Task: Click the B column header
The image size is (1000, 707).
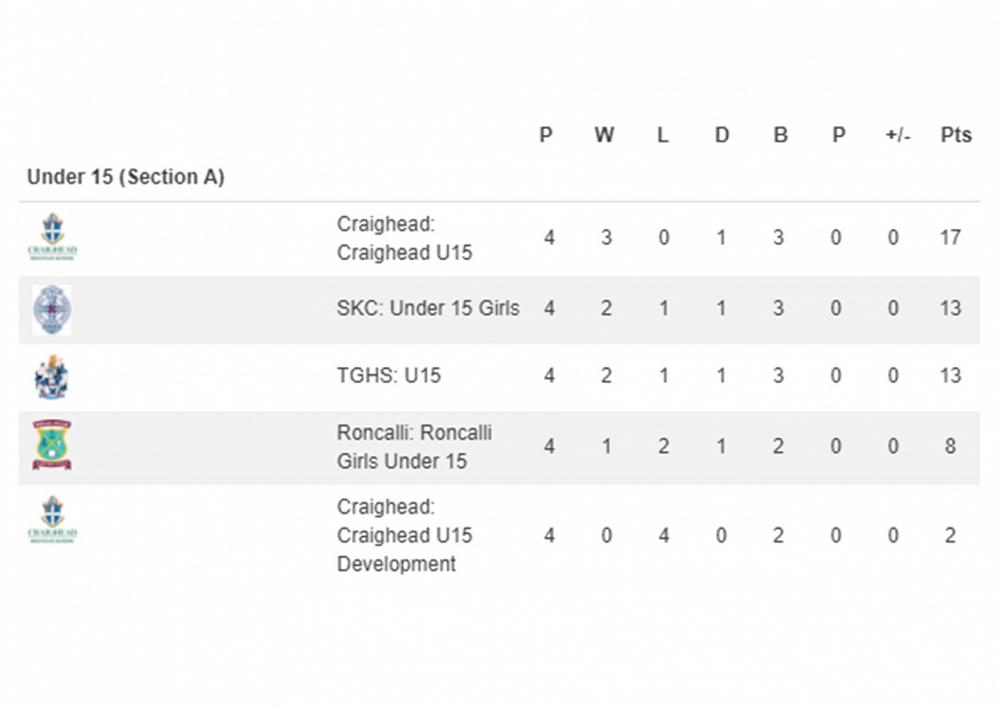Action: point(780,135)
